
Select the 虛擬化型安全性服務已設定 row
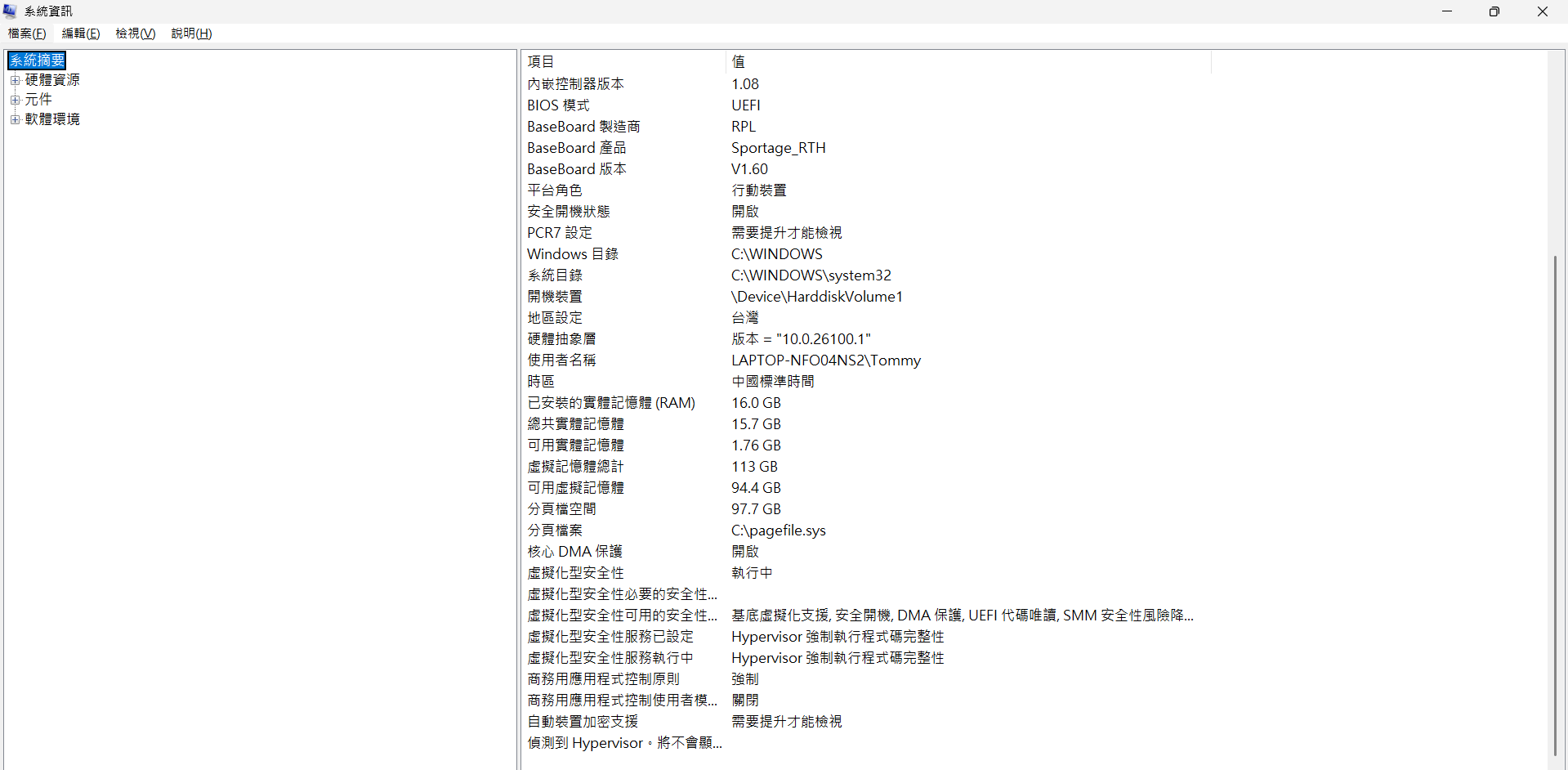[x=866, y=637]
